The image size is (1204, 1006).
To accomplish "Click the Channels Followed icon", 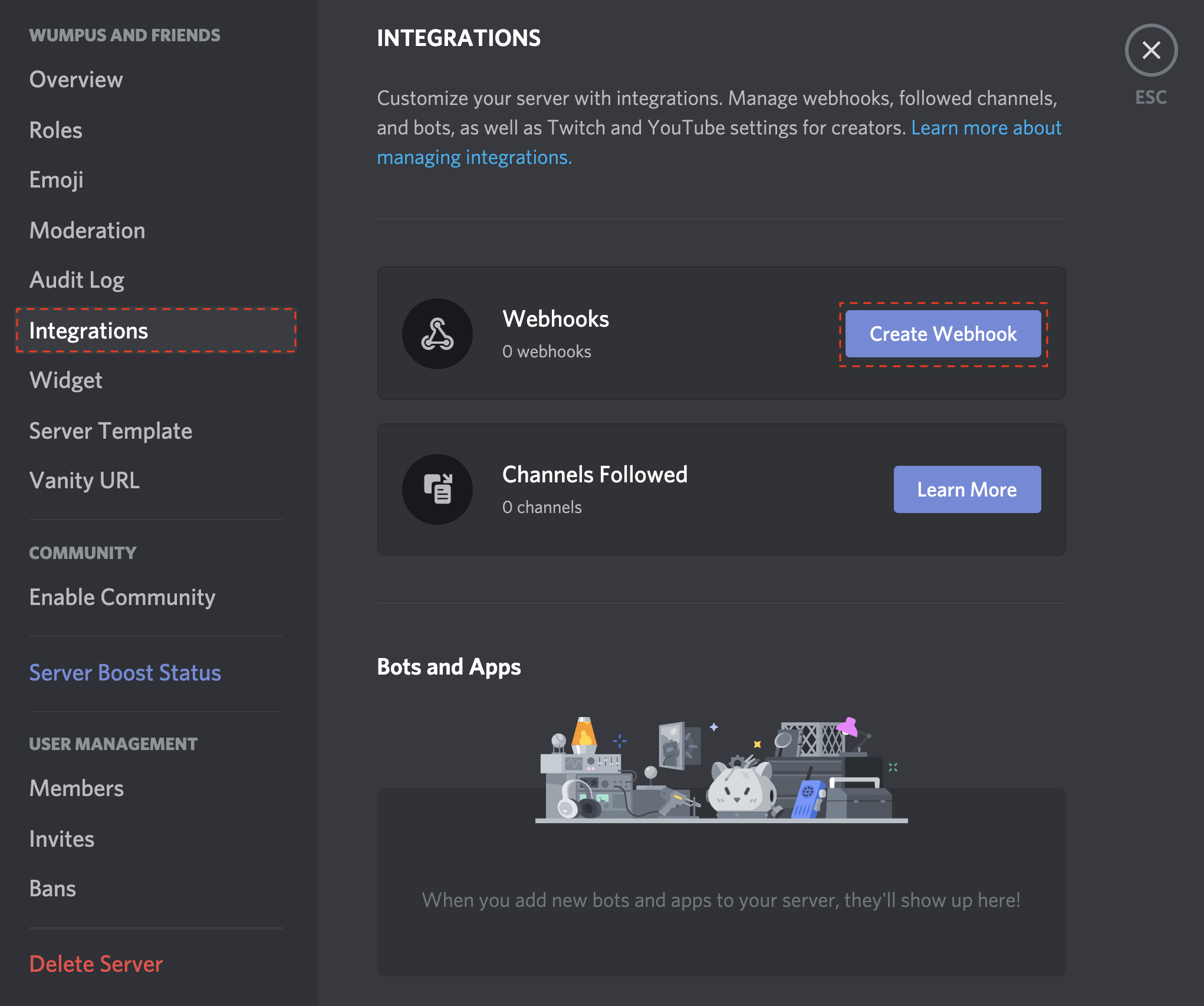I will pos(436,489).
